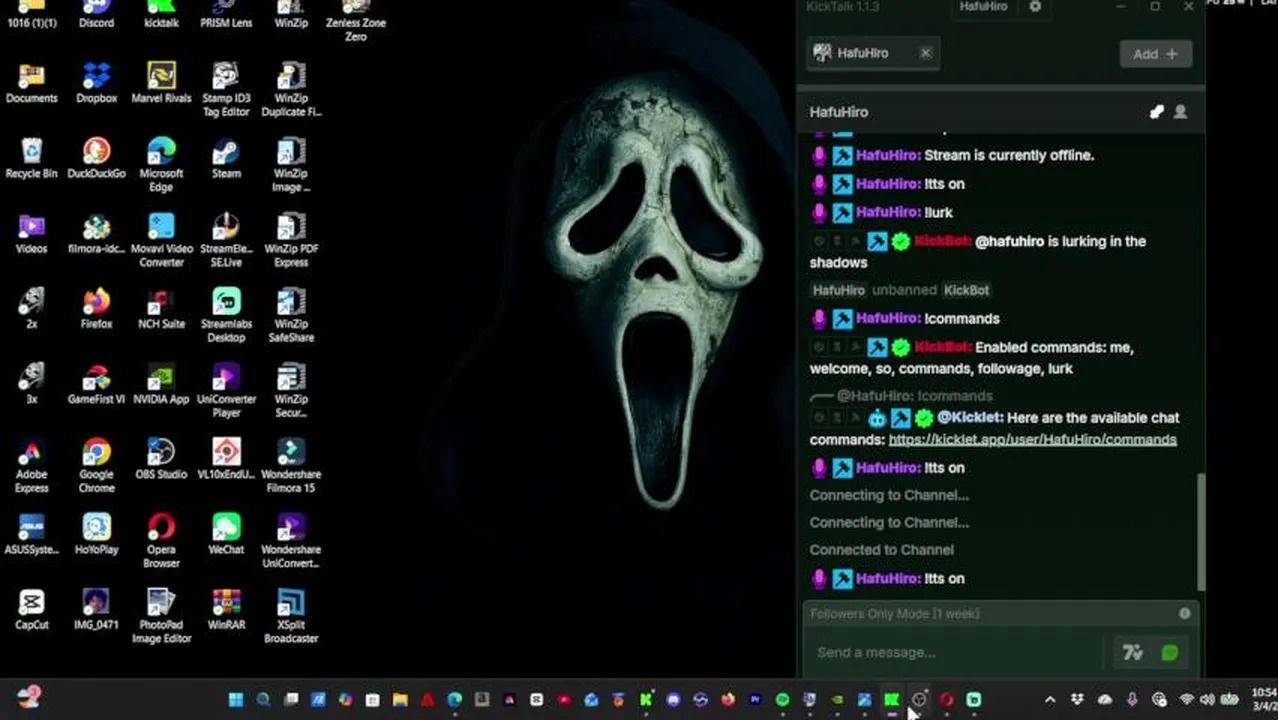Open the kicklet.app commands link
The width and height of the screenshot is (1278, 720).
tap(1032, 439)
